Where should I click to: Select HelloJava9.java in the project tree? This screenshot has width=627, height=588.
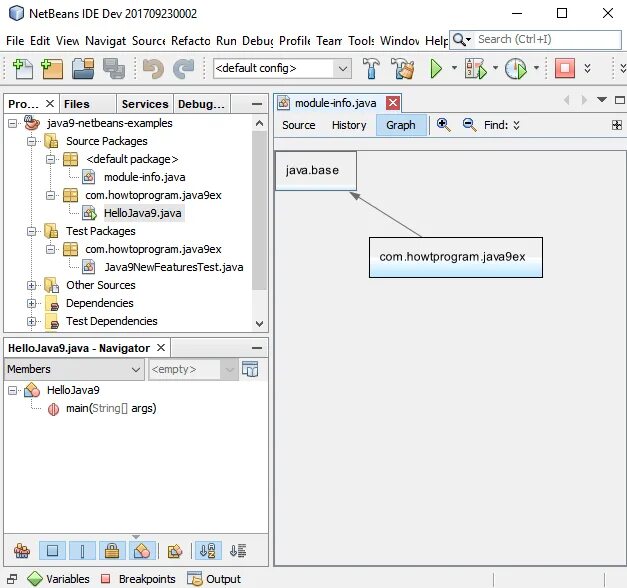(142, 213)
